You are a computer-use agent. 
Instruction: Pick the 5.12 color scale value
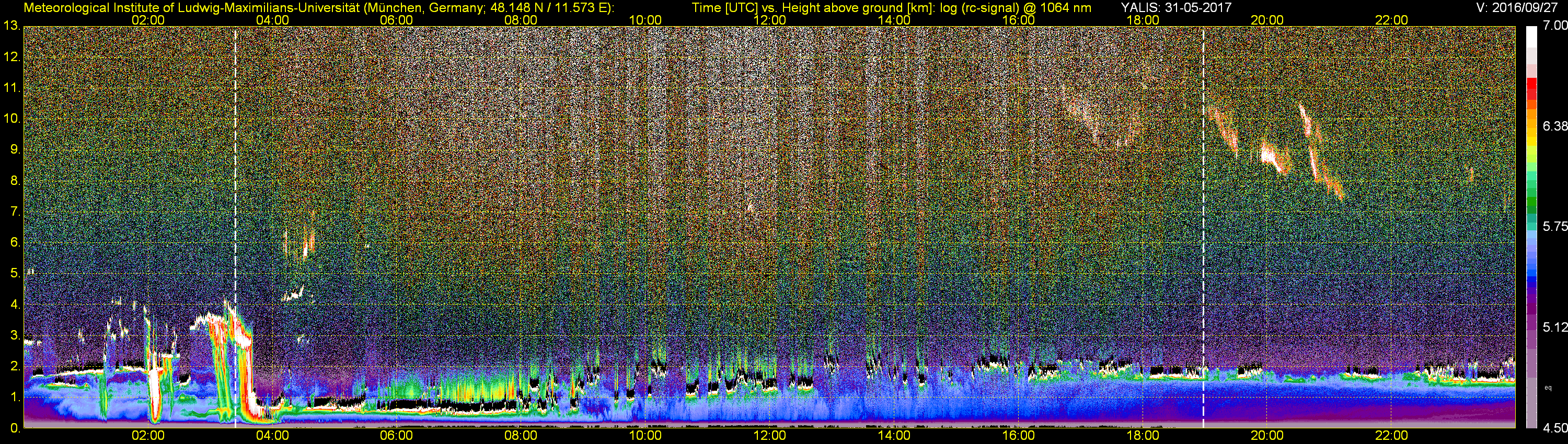[x=1554, y=327]
